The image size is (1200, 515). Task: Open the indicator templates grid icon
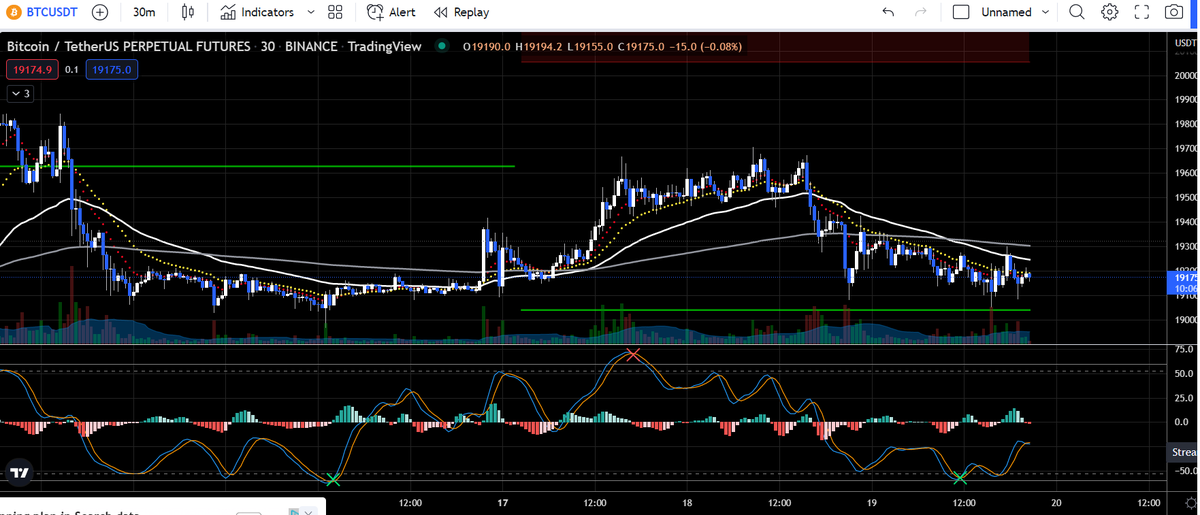[335, 12]
